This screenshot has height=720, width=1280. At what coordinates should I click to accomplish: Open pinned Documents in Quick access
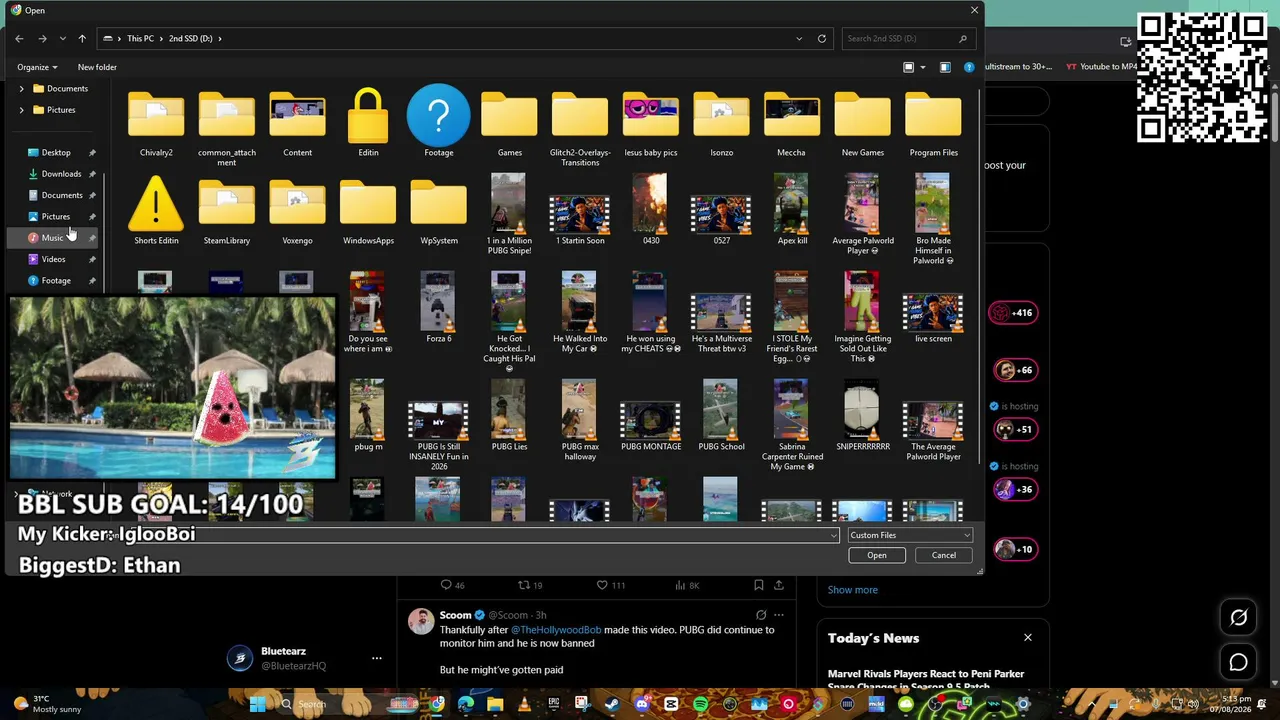coord(62,195)
